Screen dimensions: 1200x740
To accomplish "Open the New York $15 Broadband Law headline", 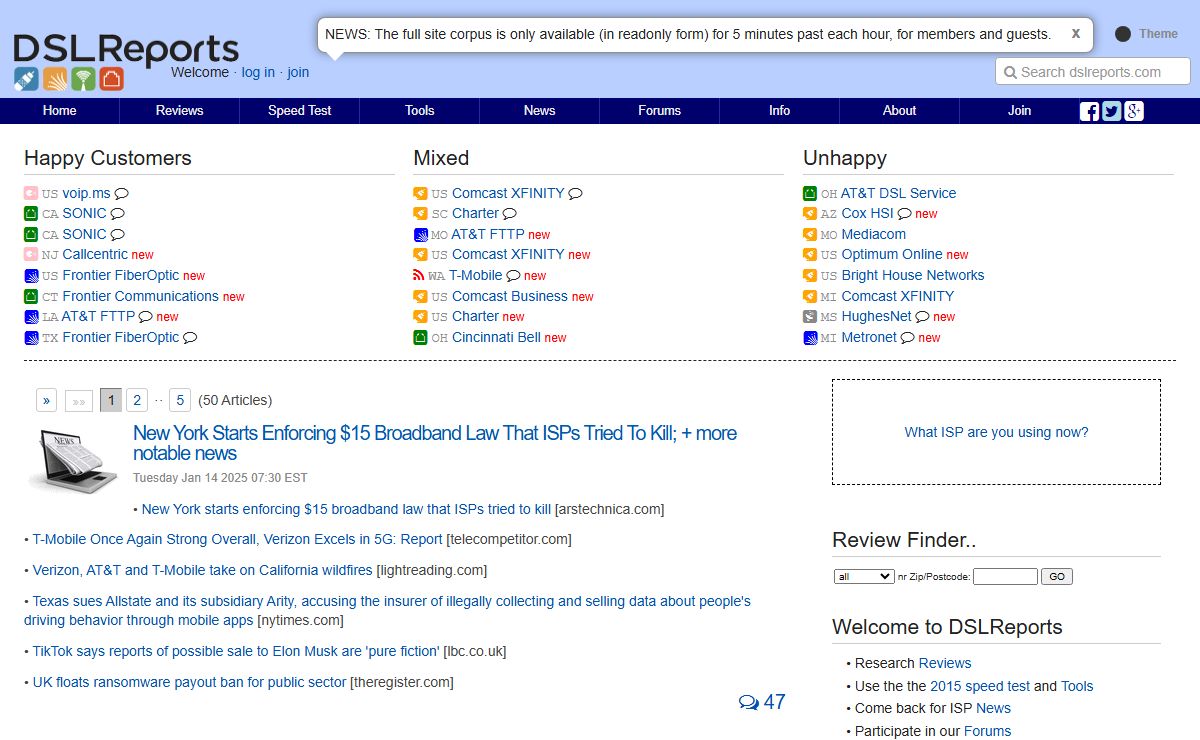I will coord(435,443).
